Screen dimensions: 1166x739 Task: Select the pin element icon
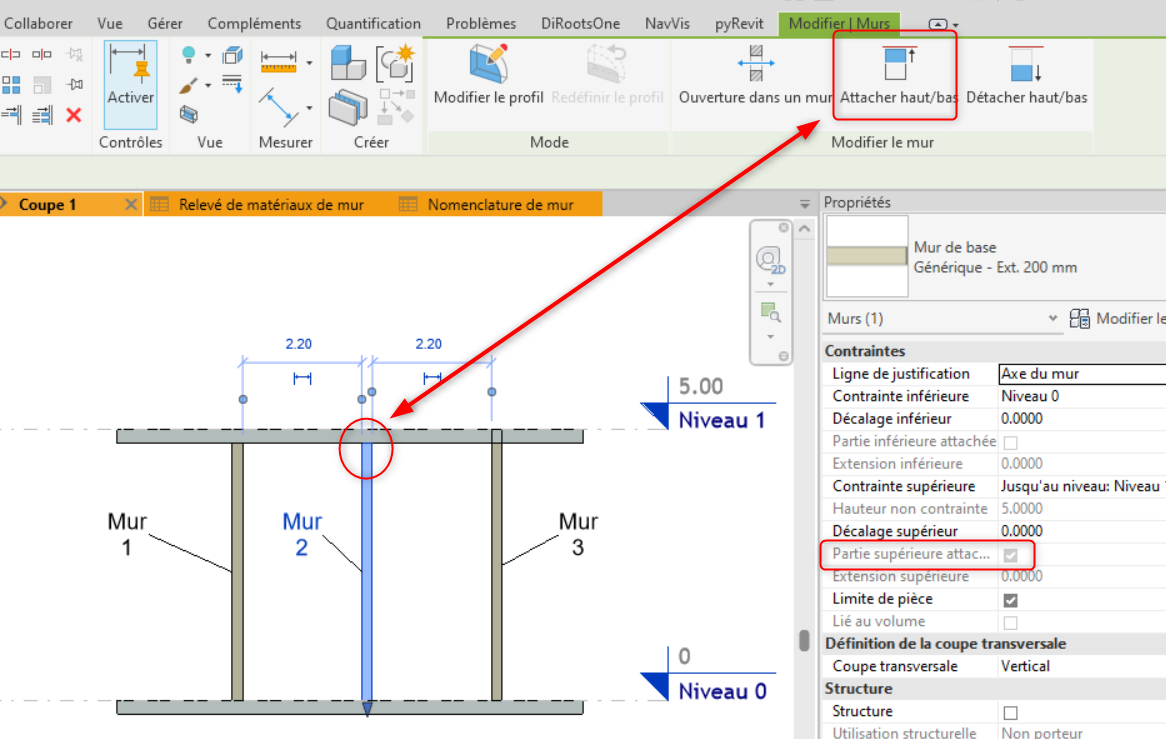point(74,85)
